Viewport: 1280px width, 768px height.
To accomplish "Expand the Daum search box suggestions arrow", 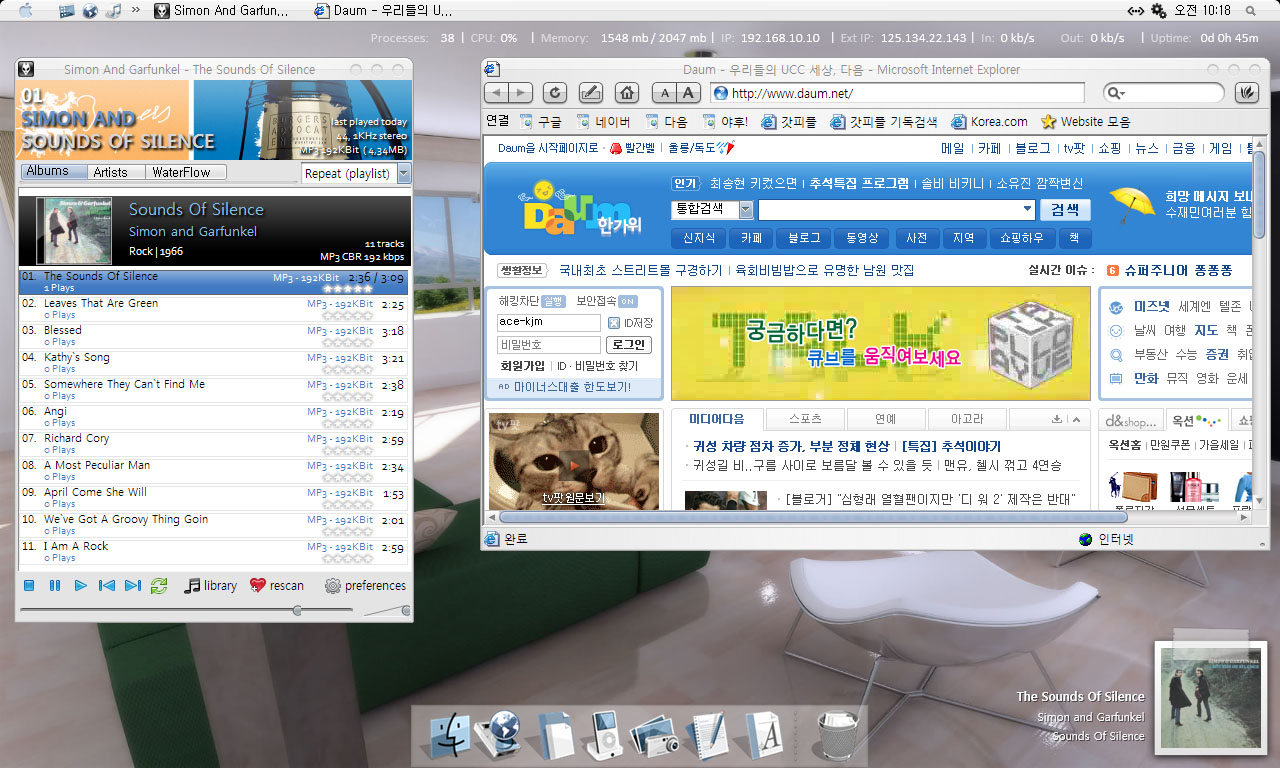I will point(1028,210).
